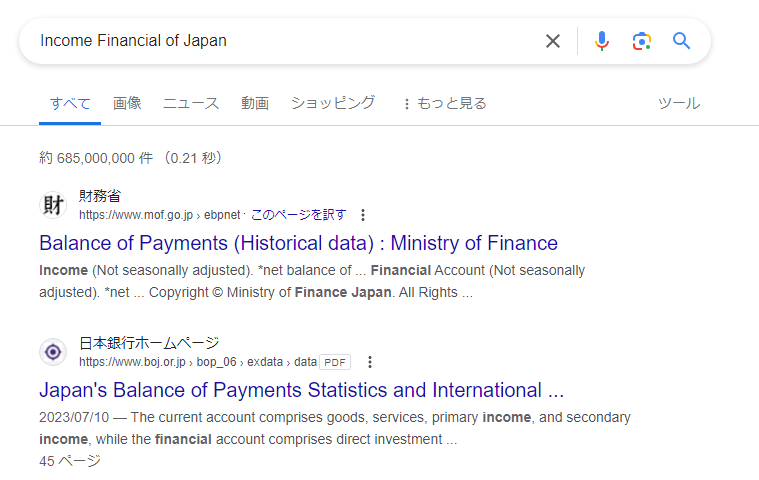Open three-dot options for the 日本銀行 result
The image size is (759, 480).
(370, 362)
